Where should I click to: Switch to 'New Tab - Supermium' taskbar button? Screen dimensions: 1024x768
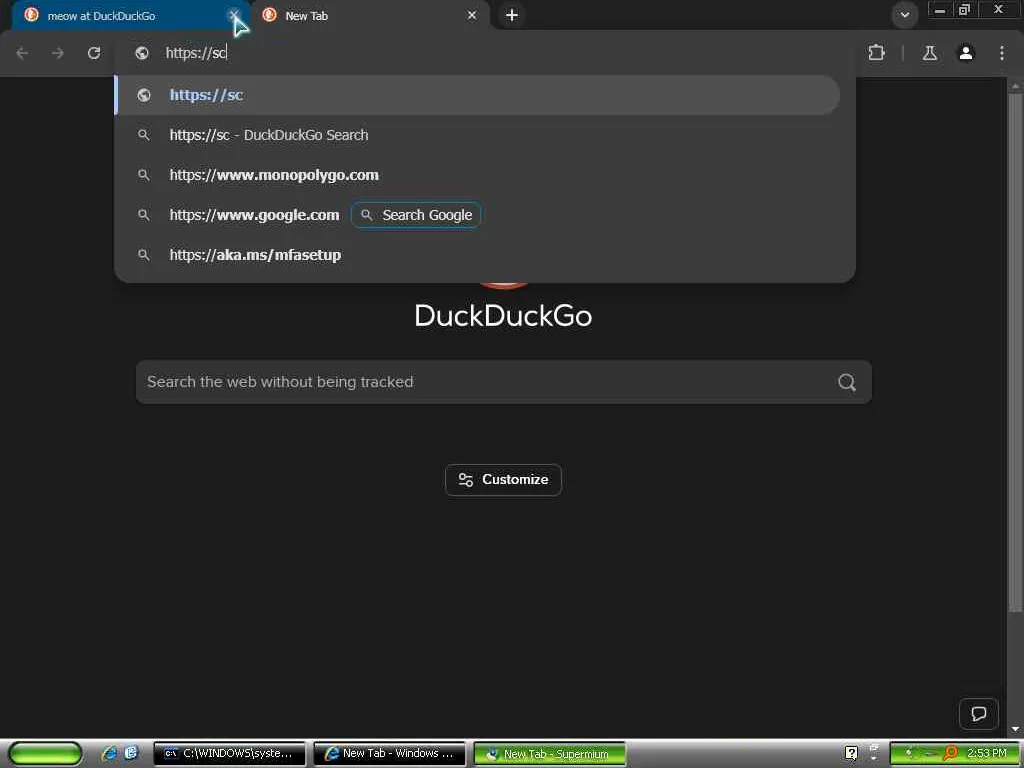[549, 754]
